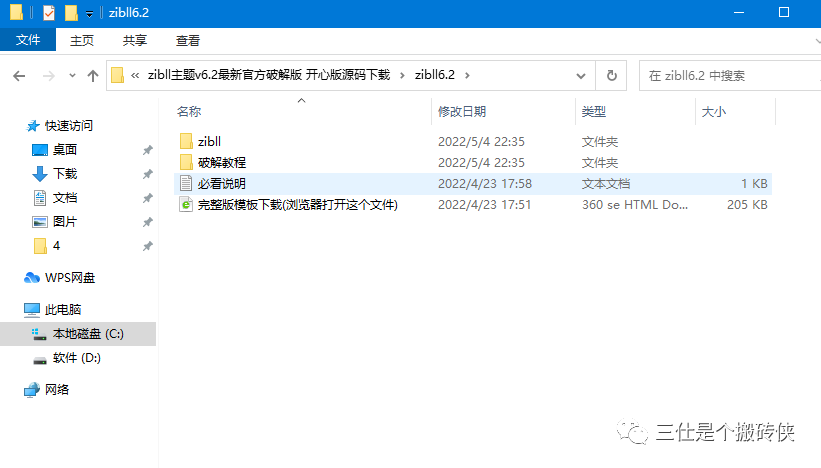
Task: Select the 必看说明 text document icon
Action: pos(186,183)
